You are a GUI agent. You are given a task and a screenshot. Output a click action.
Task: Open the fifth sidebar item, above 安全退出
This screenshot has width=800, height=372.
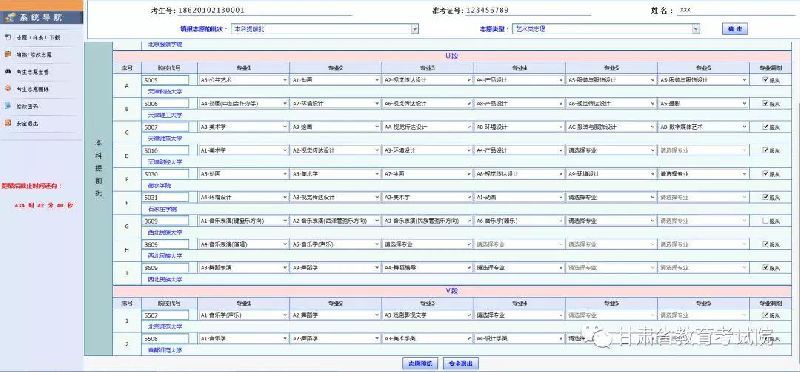[x=28, y=107]
